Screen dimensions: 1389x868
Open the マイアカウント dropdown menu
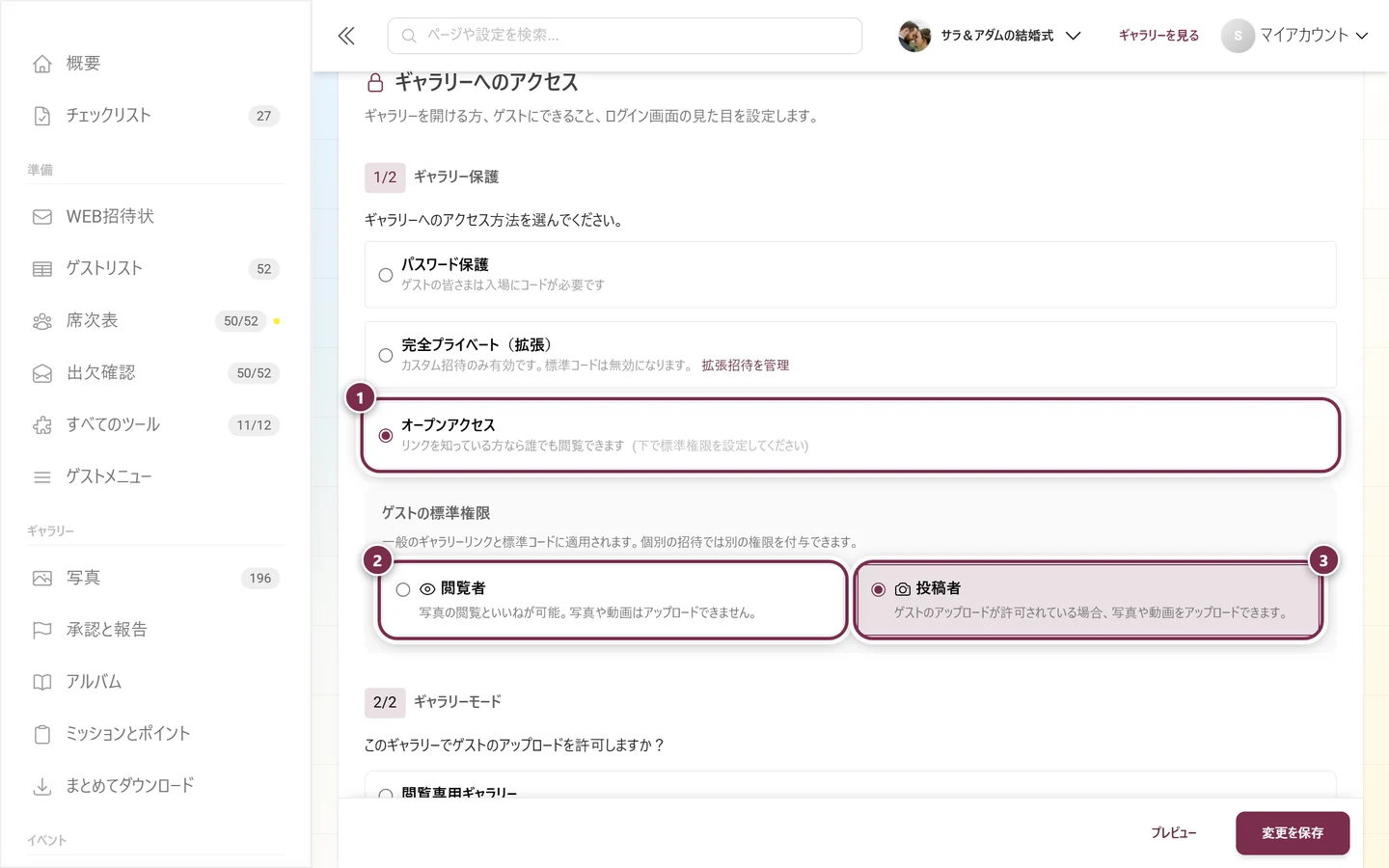point(1295,36)
